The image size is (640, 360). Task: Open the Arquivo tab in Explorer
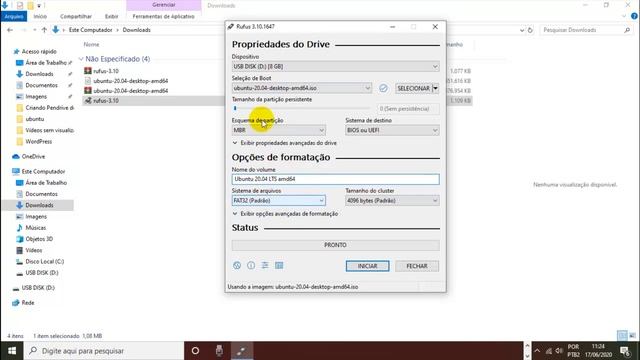coord(14,16)
